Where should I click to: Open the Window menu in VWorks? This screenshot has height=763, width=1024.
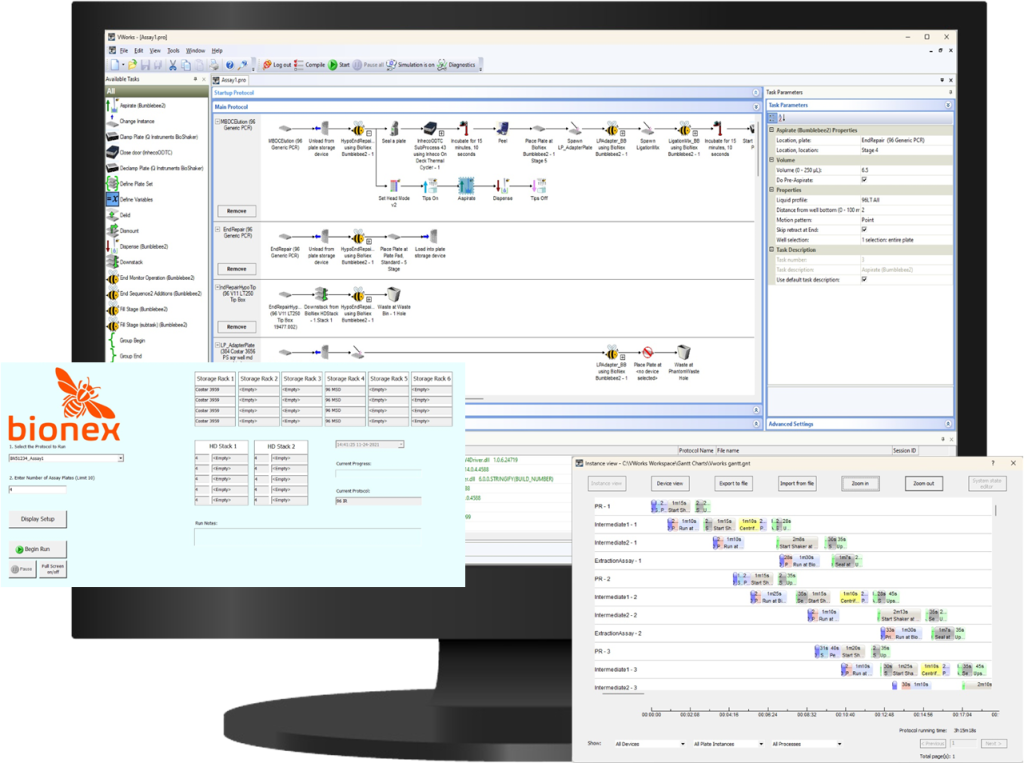195,50
